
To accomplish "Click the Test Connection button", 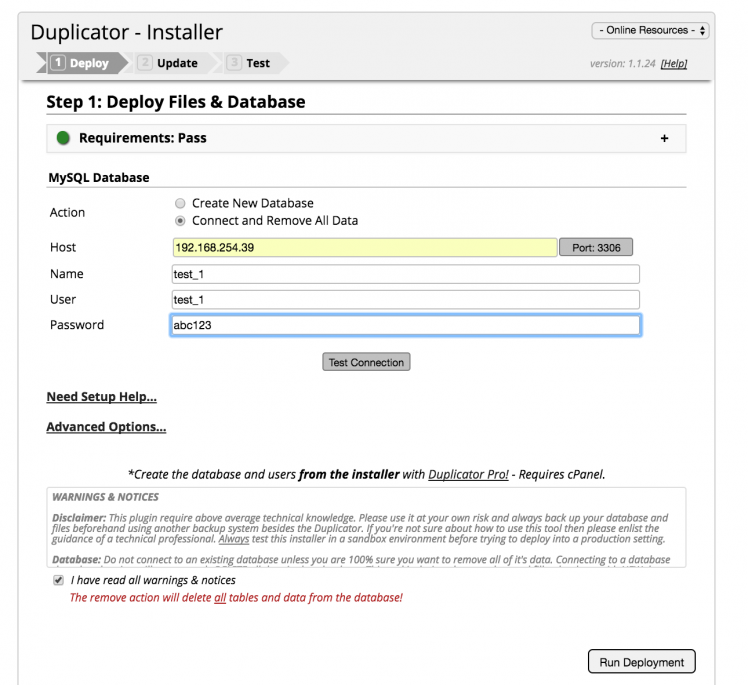I will tap(366, 362).
